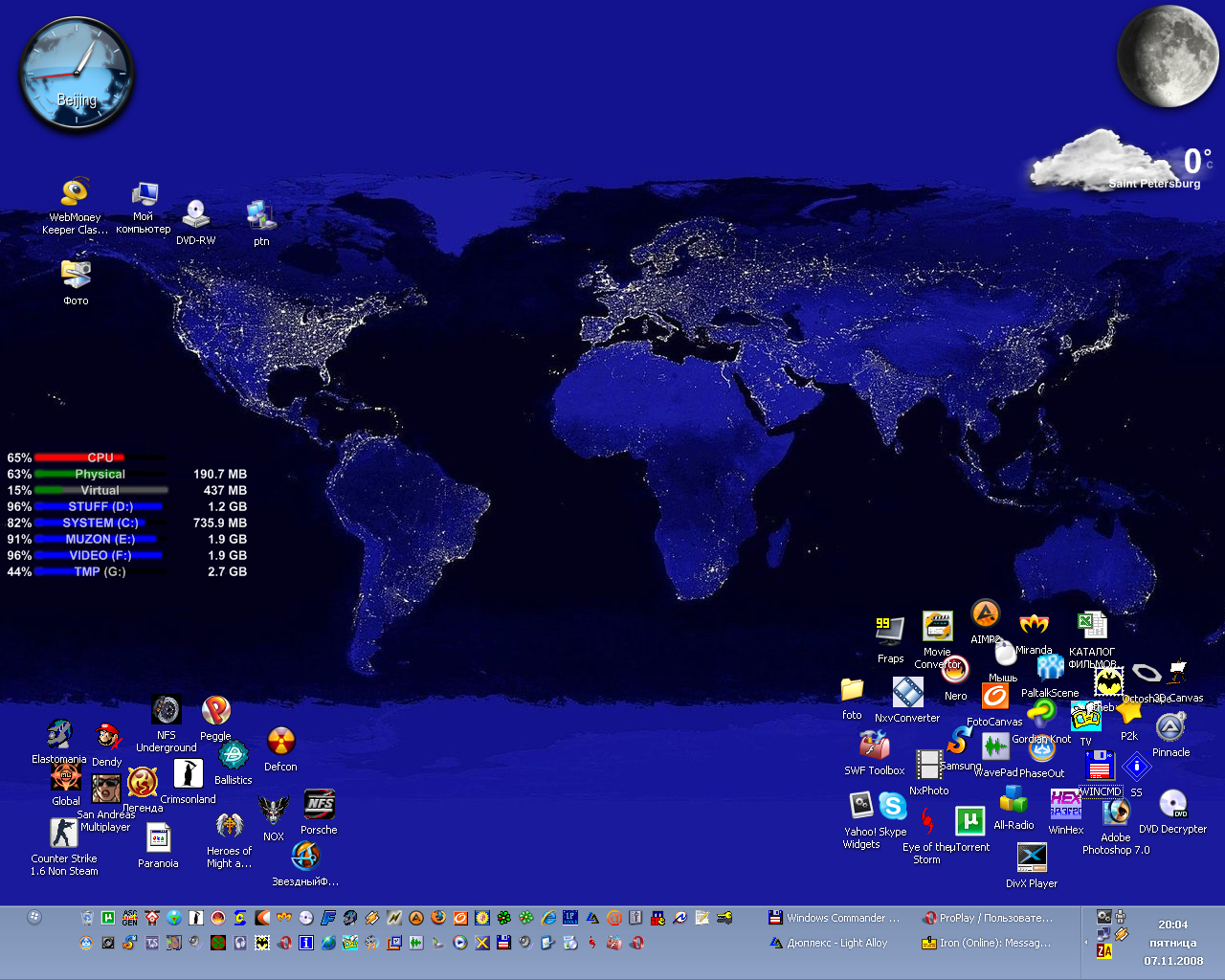Launch Movie Convertor from the desktop

click(x=937, y=627)
